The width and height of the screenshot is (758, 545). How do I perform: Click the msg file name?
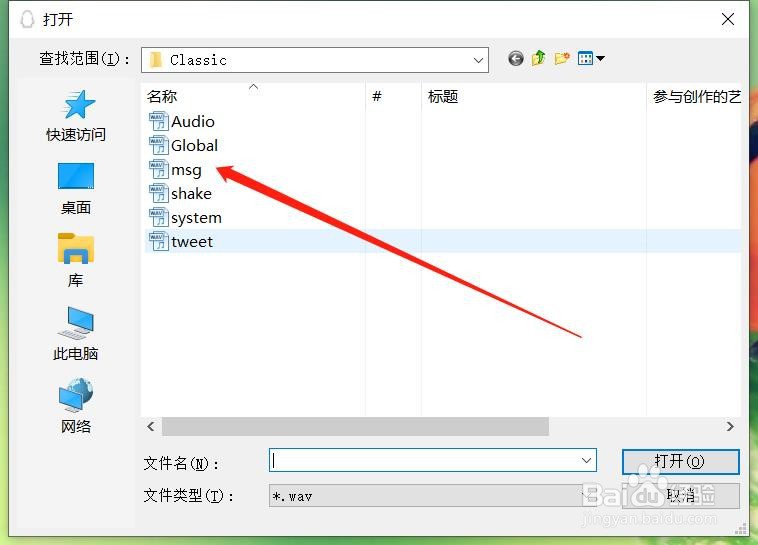pyautogui.click(x=186, y=170)
